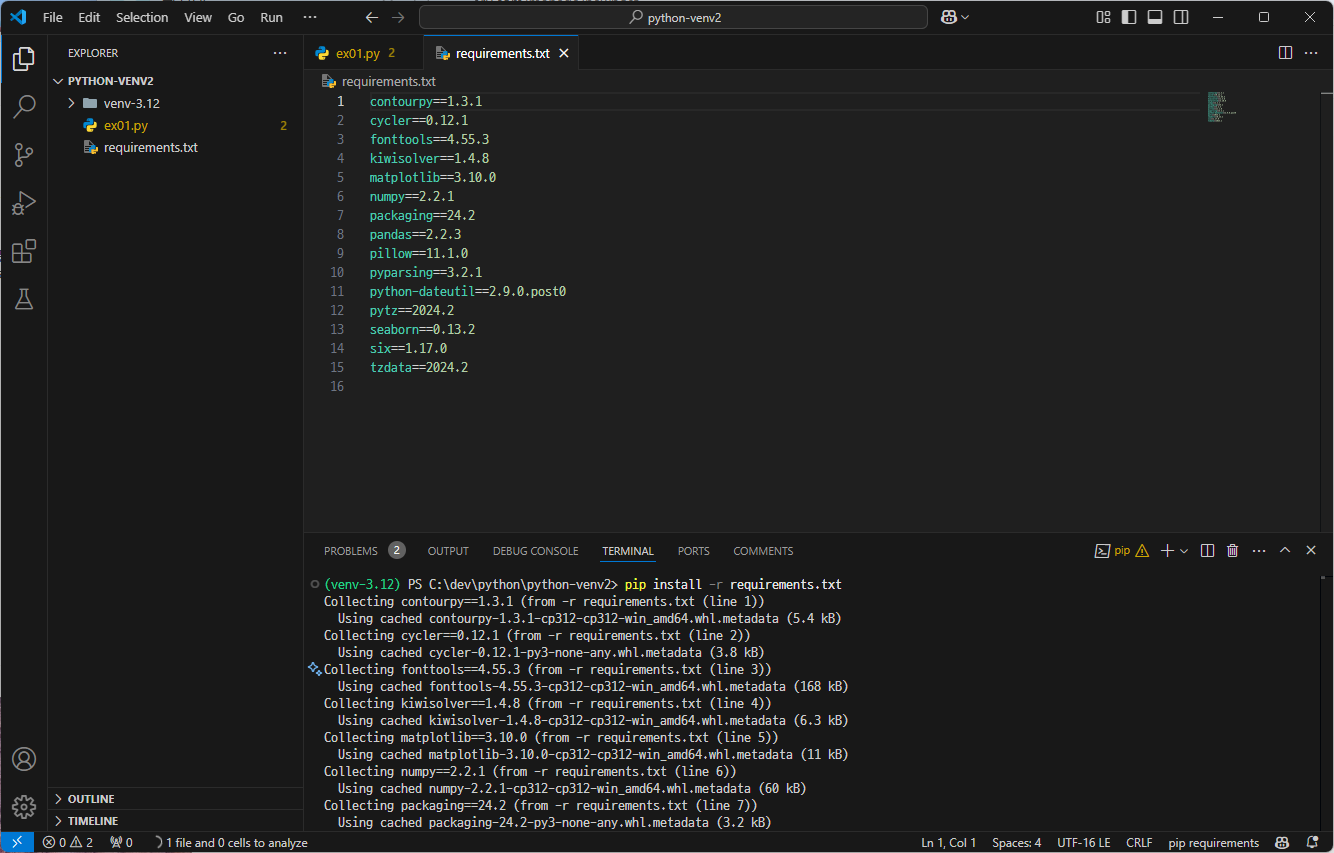This screenshot has width=1334, height=853.
Task: Change indentation via Spaces: 4
Action: coord(1017,843)
